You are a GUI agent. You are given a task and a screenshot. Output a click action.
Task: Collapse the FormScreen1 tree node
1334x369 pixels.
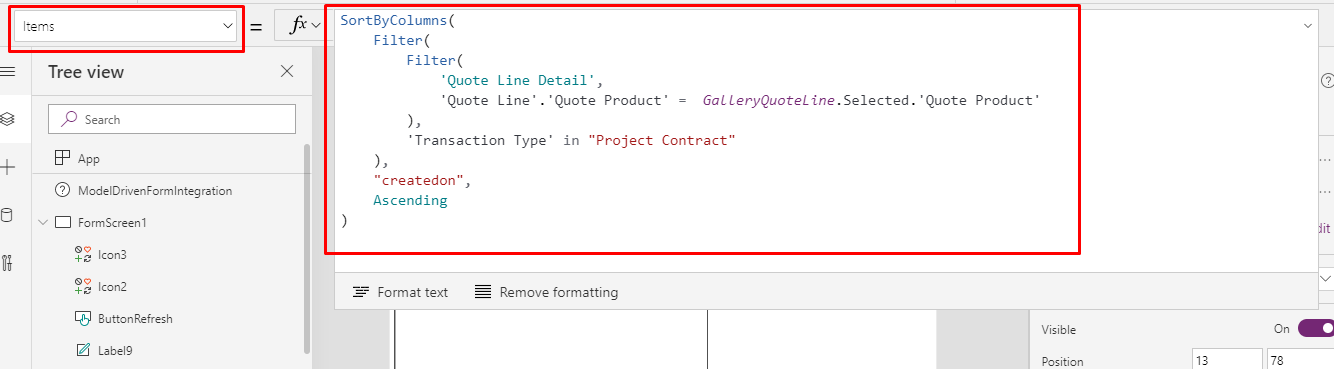click(x=43, y=222)
